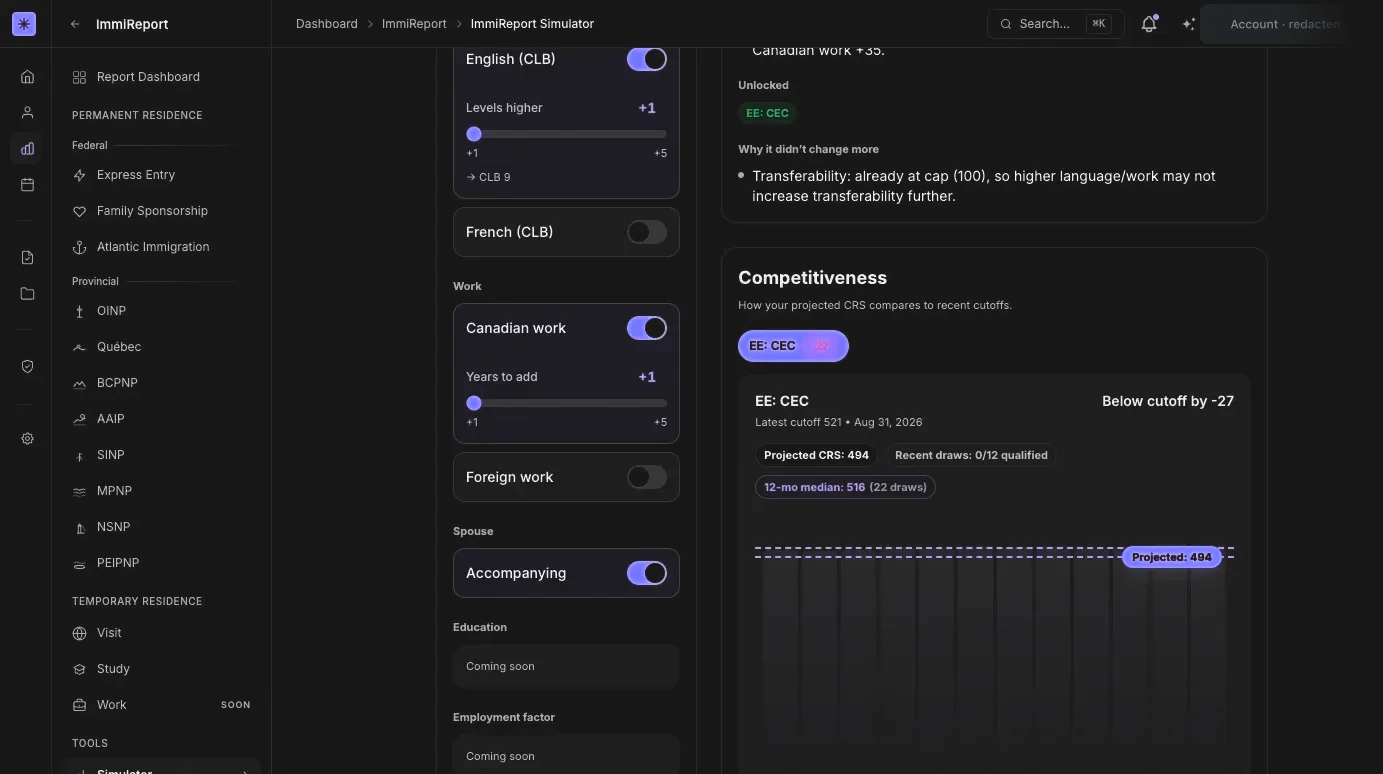Adjust the English Levels higher slider
This screenshot has width=1383, height=774.
[566, 134]
